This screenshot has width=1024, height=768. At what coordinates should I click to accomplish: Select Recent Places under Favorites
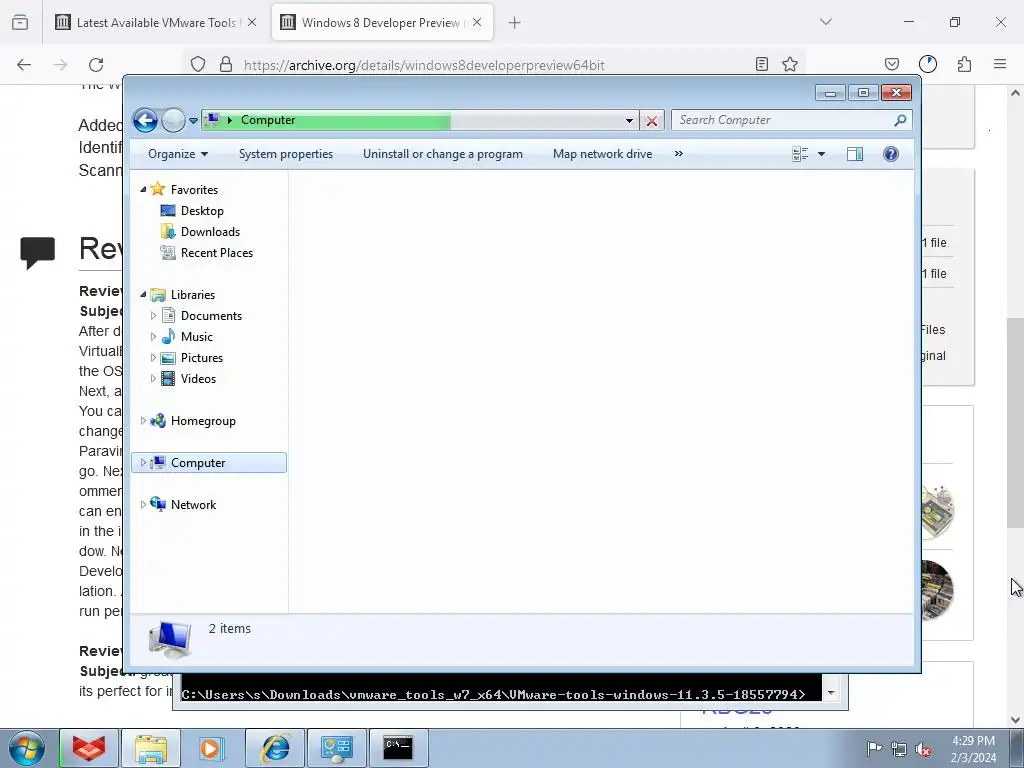tap(217, 253)
